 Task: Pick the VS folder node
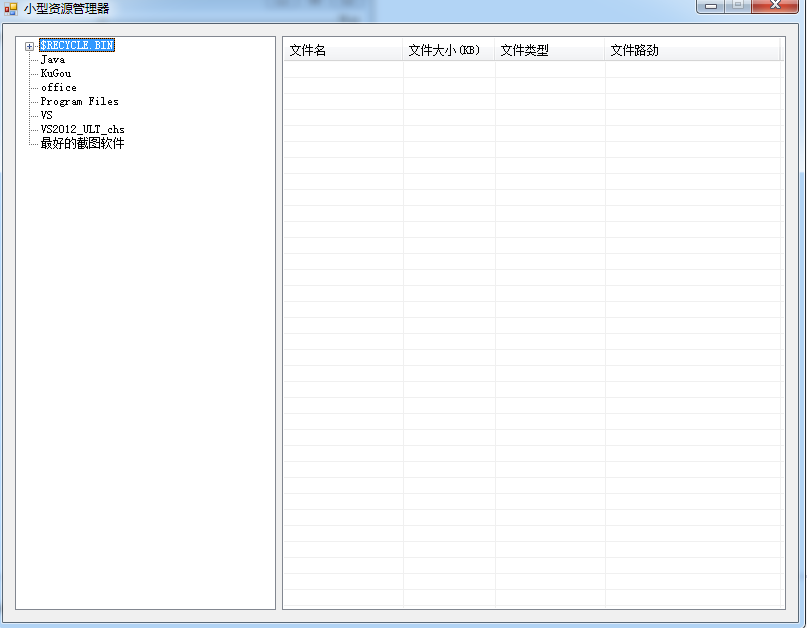47,115
